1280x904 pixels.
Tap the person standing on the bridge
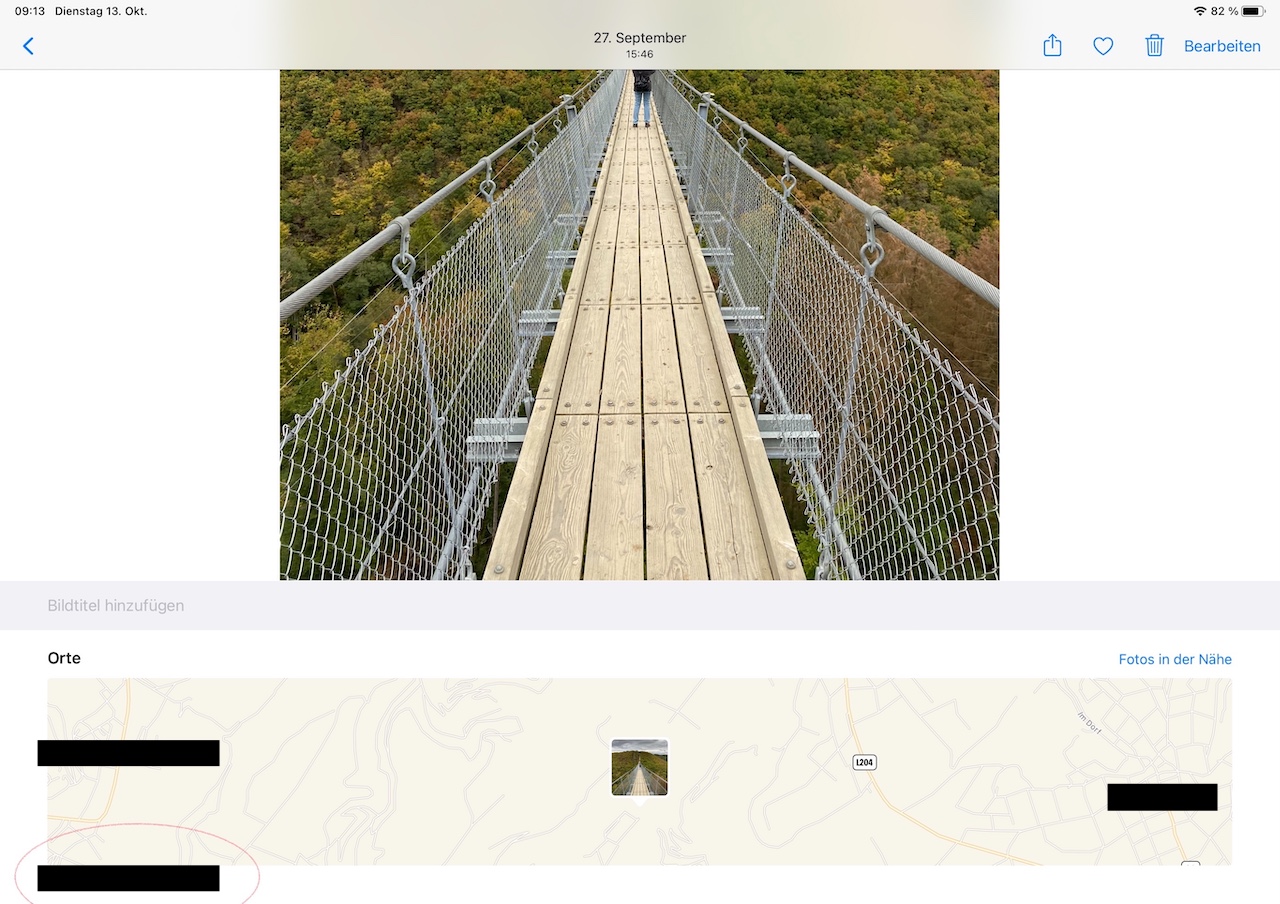click(642, 96)
